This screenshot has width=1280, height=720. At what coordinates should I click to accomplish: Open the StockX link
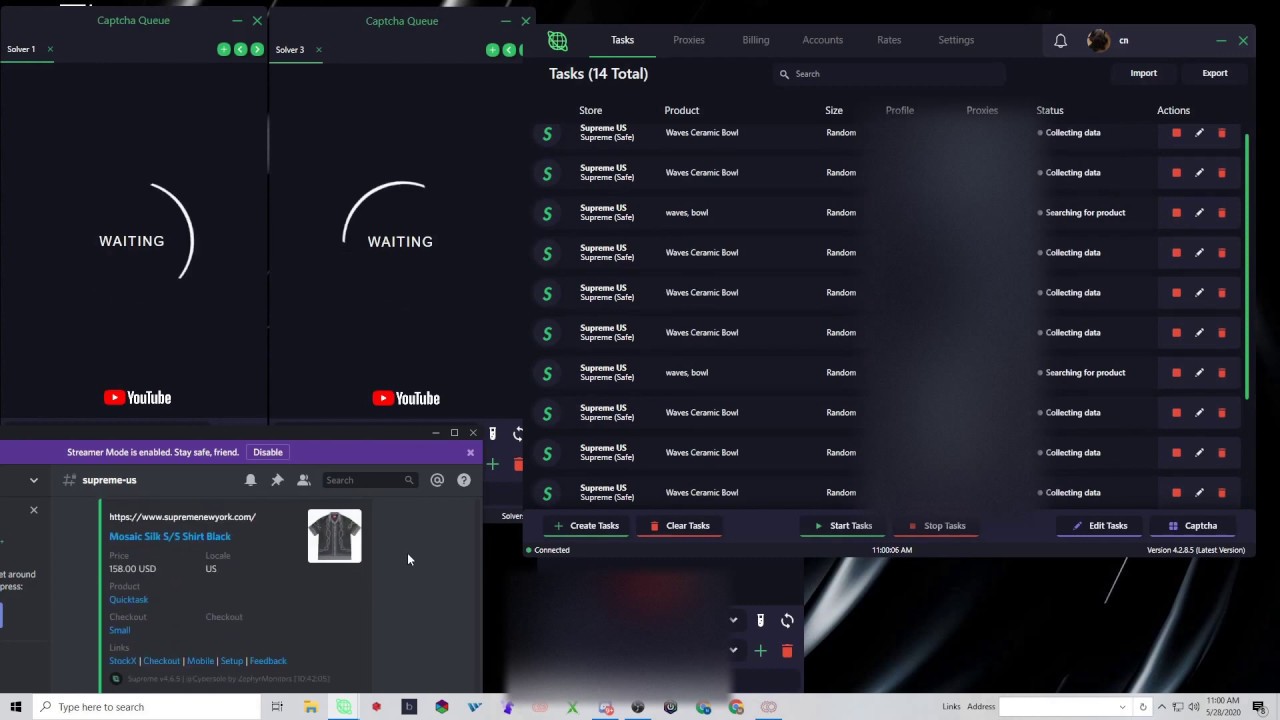point(122,661)
